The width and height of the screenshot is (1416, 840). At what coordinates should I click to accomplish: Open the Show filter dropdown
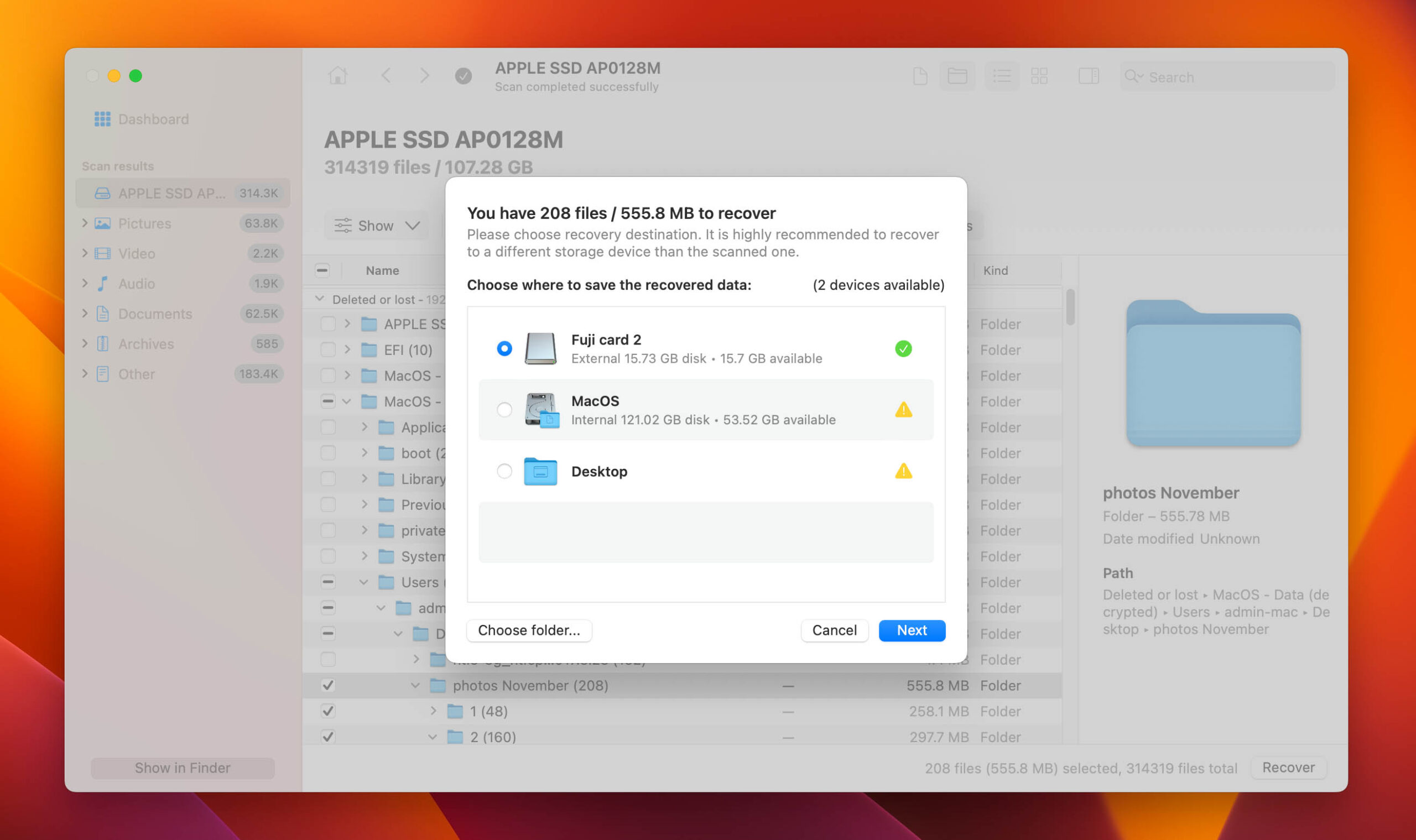pos(377,225)
